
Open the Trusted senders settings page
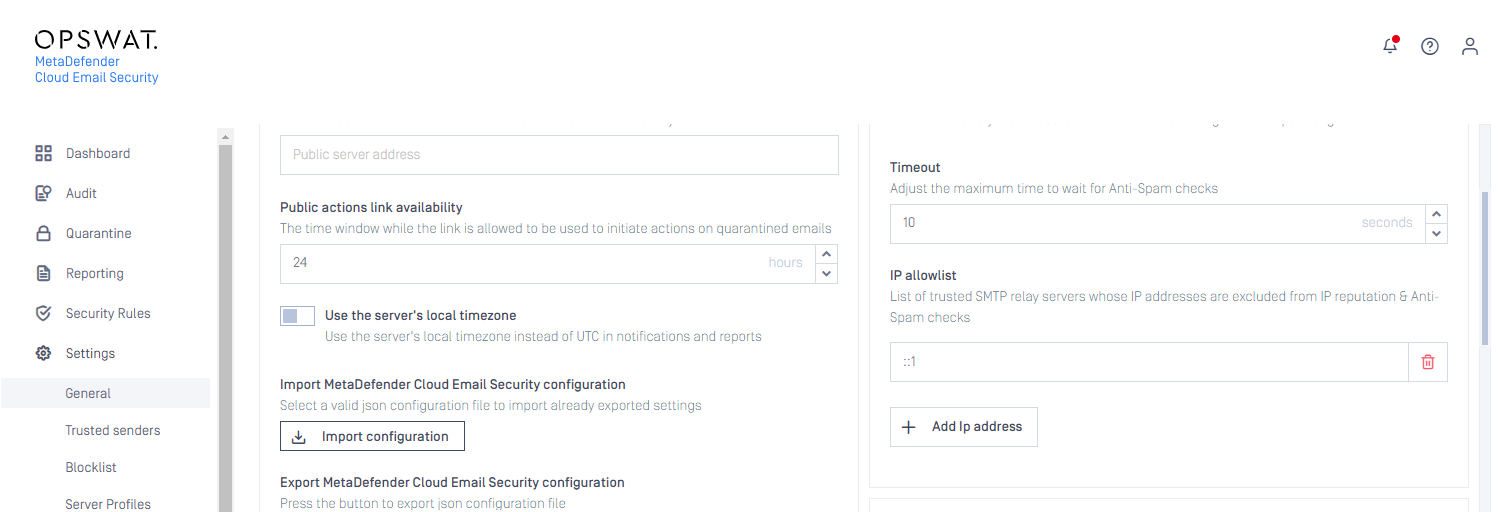[x=113, y=430]
